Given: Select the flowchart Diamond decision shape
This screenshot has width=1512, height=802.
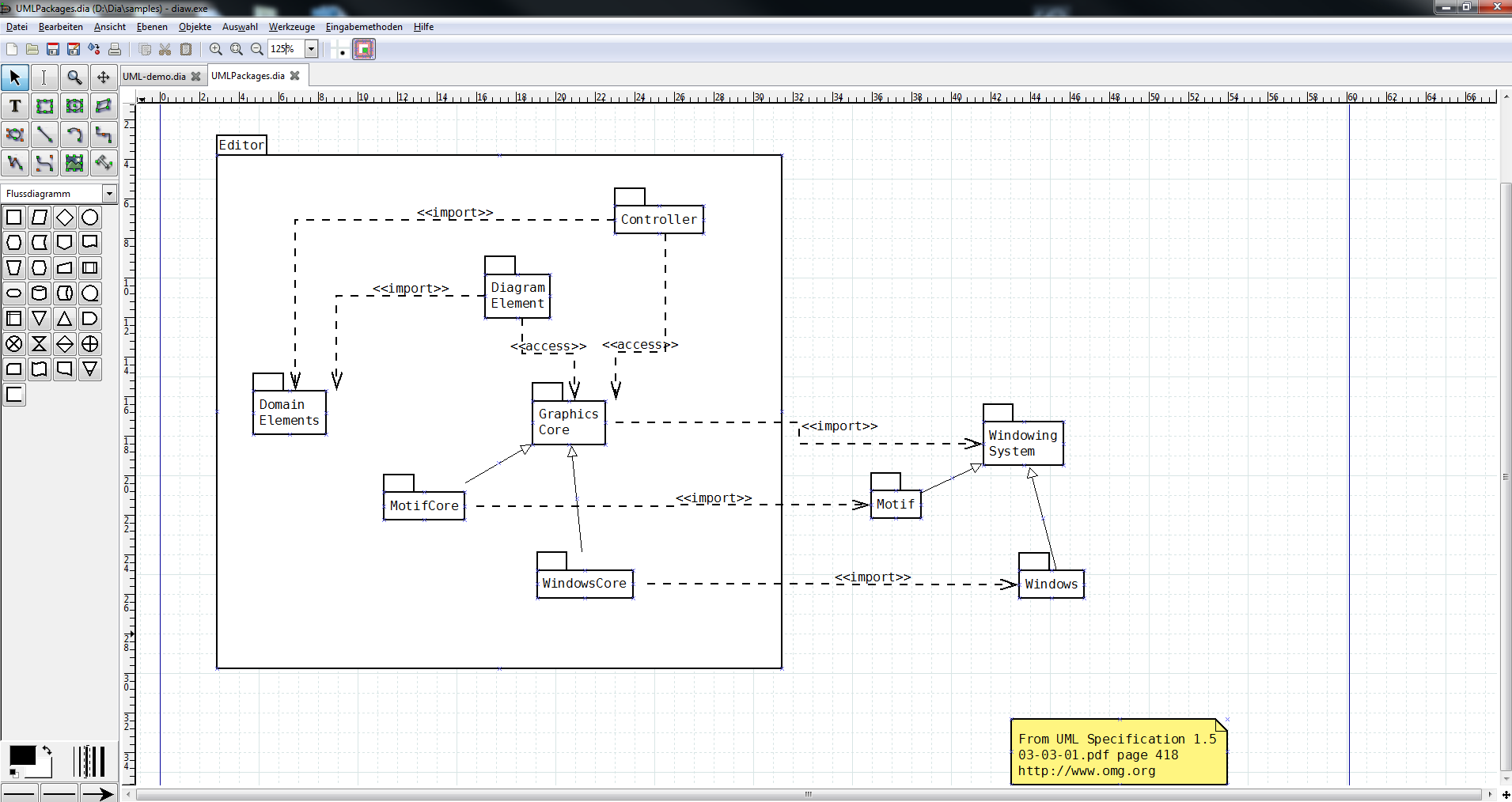Looking at the screenshot, I should tap(65, 218).
